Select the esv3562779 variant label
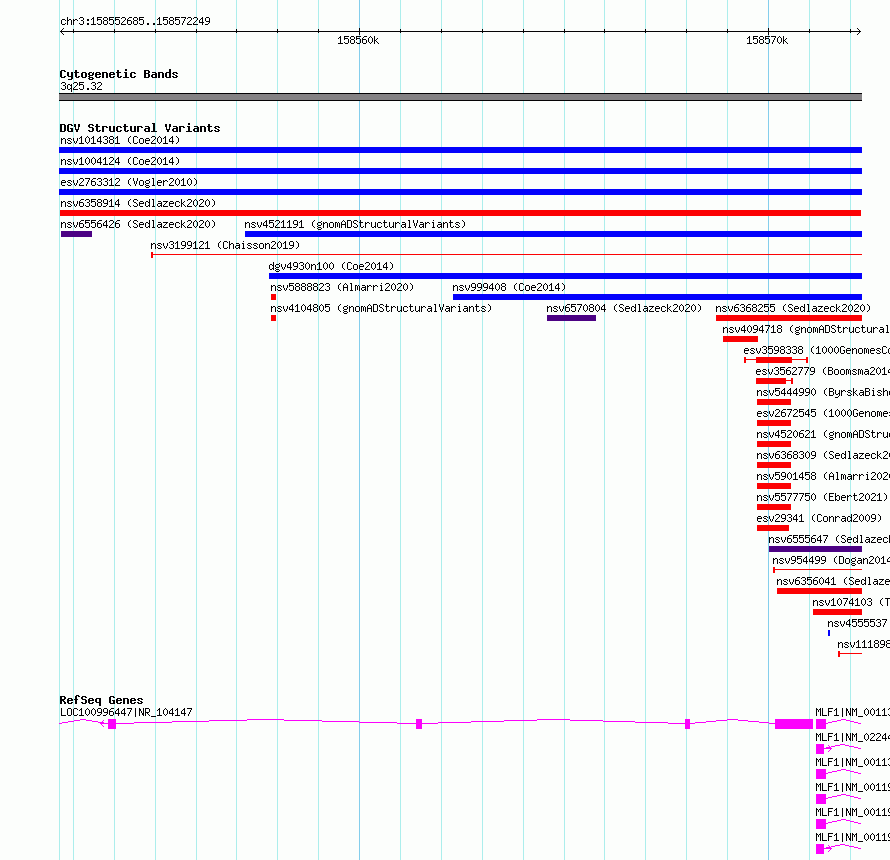Viewport: 890px width, 860px height. (x=822, y=371)
